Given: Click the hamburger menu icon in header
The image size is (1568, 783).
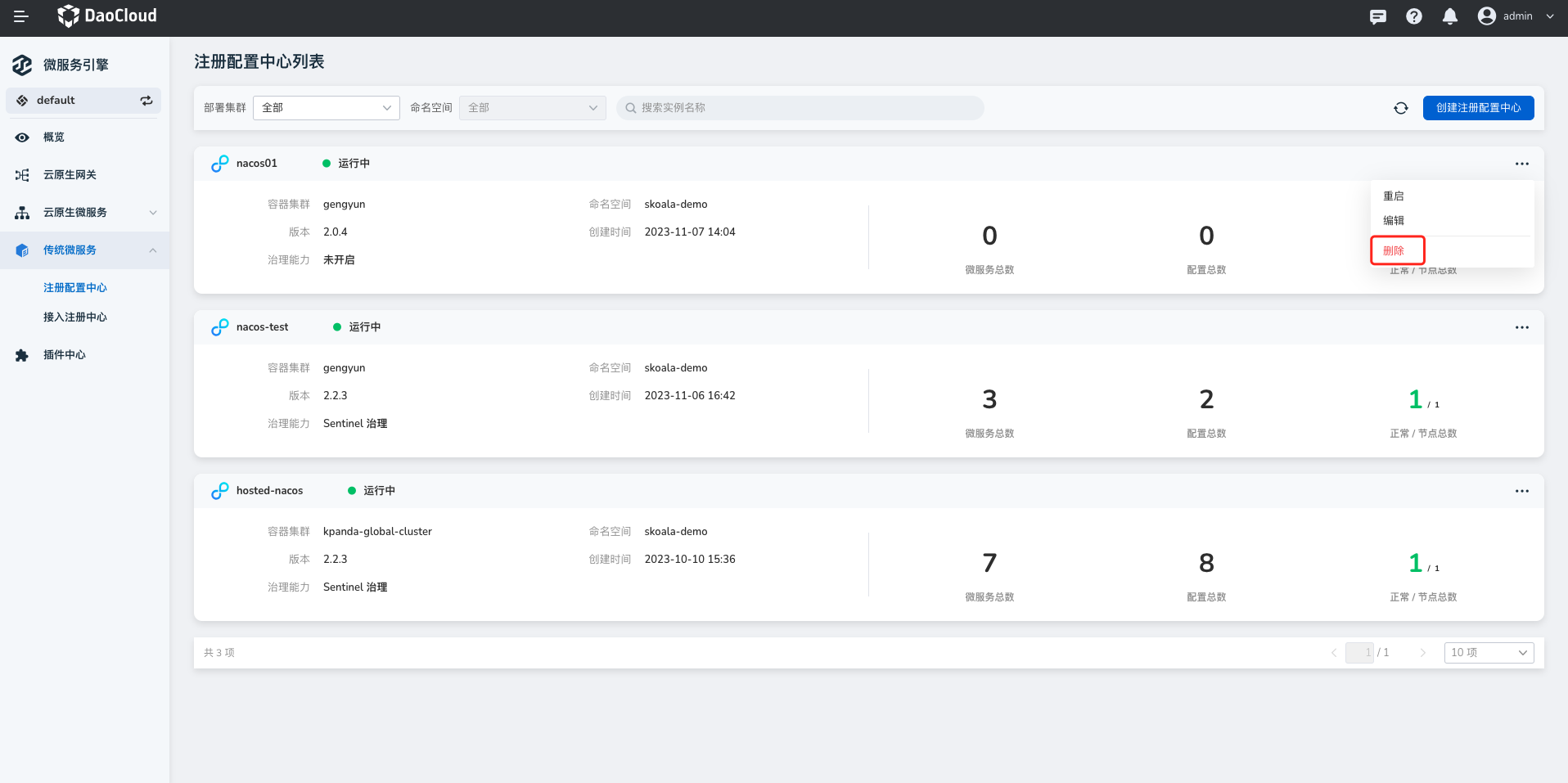Looking at the screenshot, I should pos(21,16).
